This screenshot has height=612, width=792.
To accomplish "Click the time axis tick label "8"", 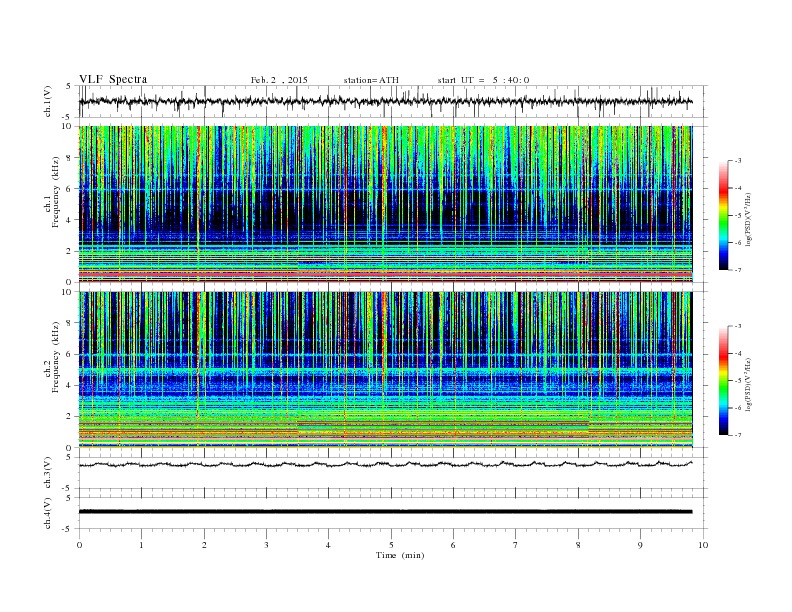I will pos(578,545).
